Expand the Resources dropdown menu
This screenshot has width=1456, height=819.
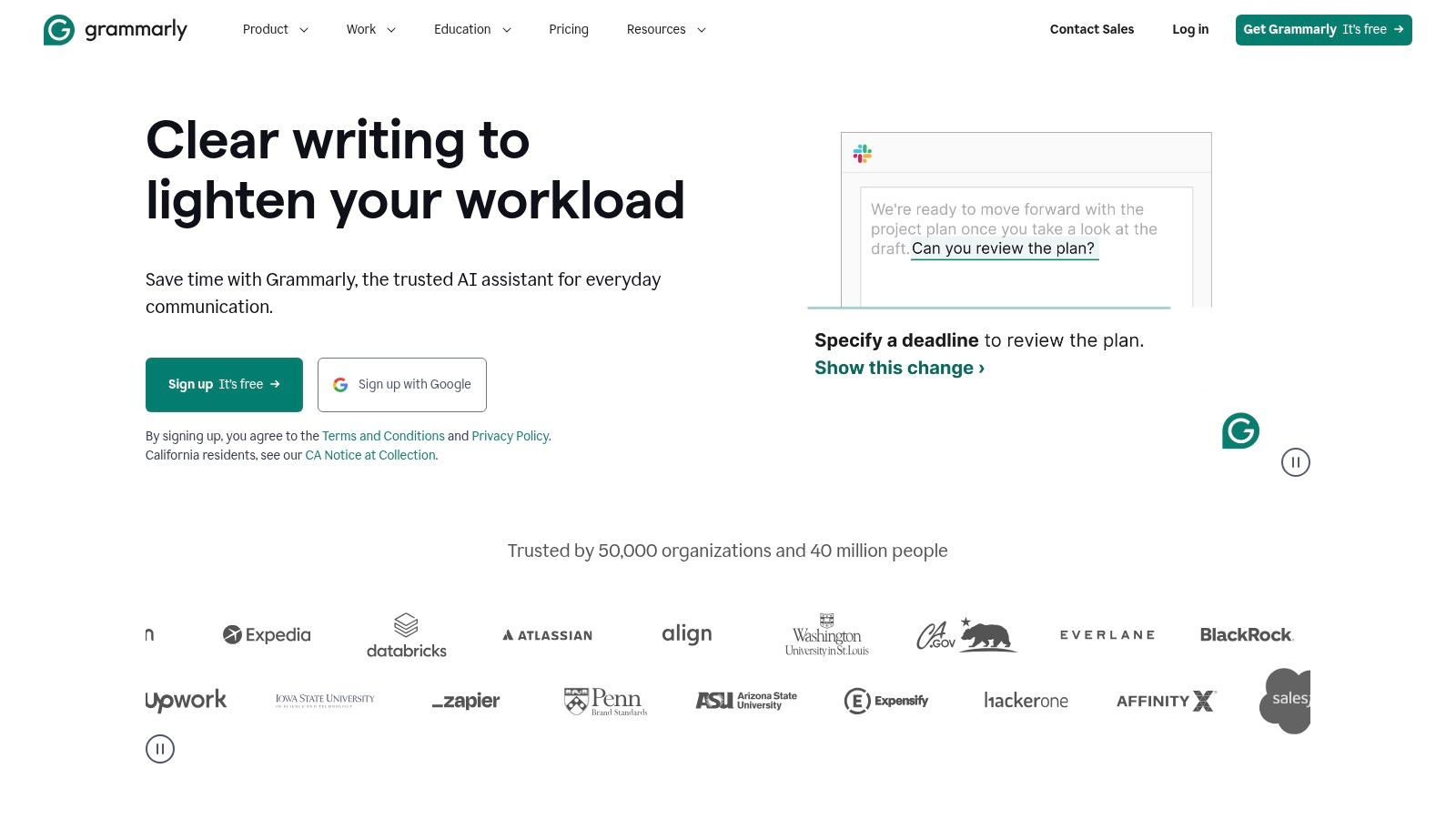coord(666,29)
